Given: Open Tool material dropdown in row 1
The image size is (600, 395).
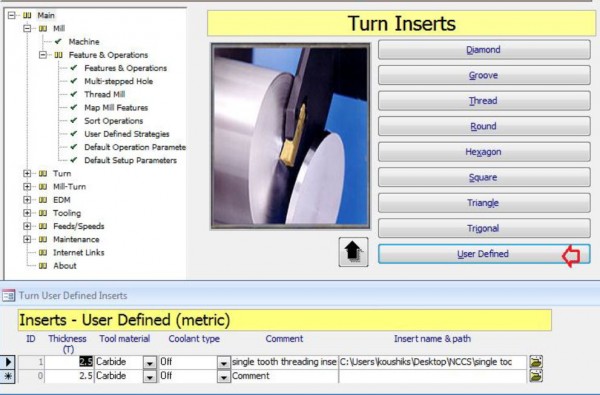Looking at the screenshot, I should pyautogui.click(x=150, y=362).
